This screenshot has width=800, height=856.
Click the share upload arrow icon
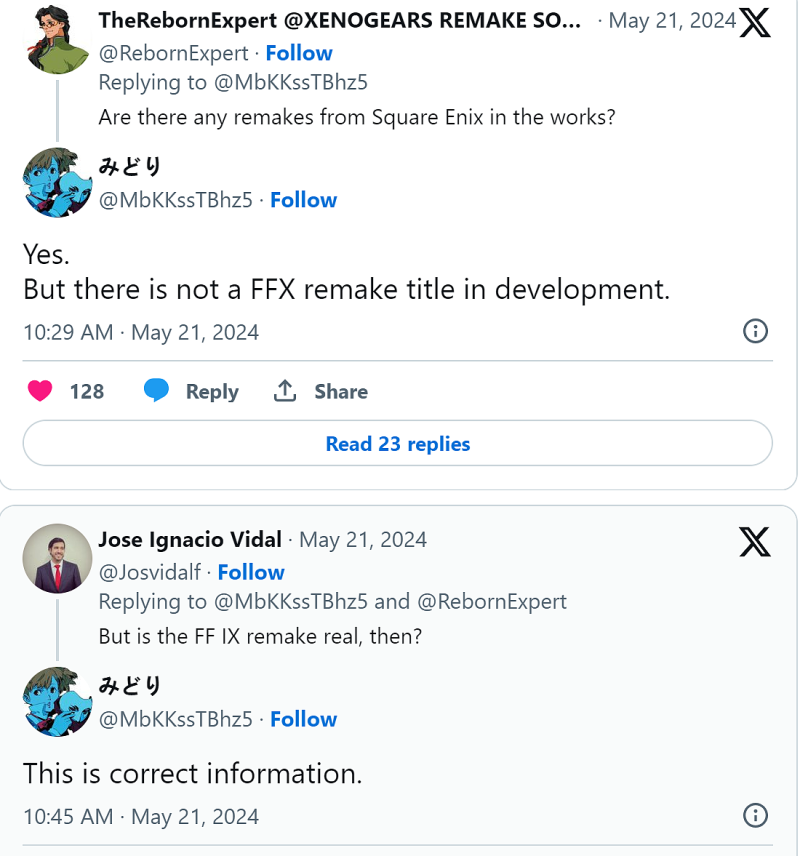click(x=285, y=391)
